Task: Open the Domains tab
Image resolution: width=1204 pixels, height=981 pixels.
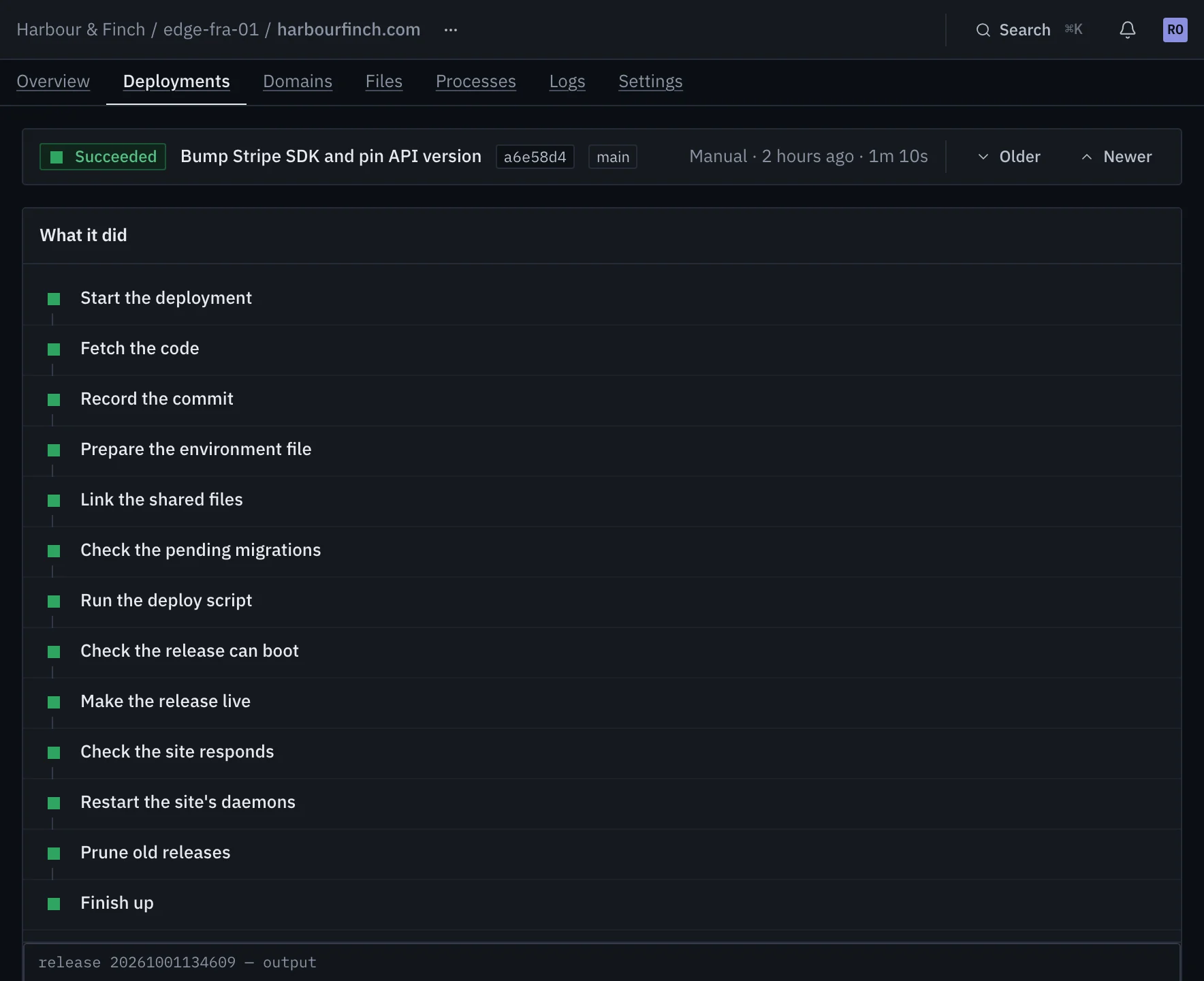Action: (298, 82)
